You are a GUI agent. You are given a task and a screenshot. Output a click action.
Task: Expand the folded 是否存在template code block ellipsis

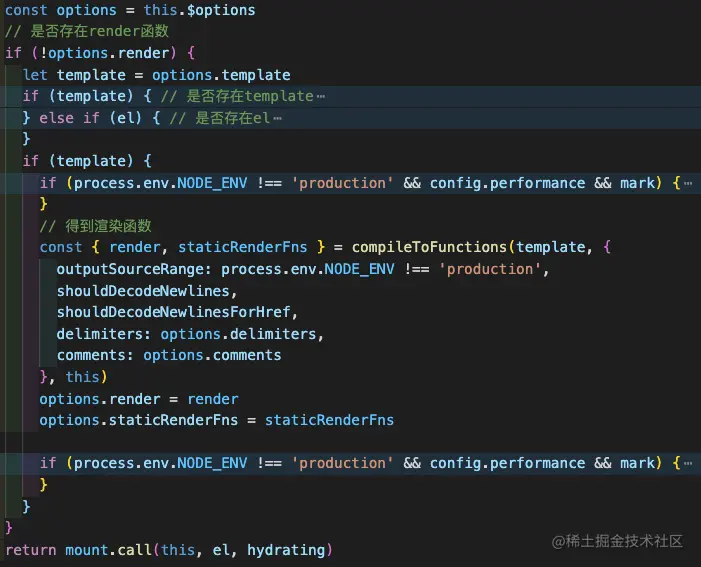(x=321, y=96)
